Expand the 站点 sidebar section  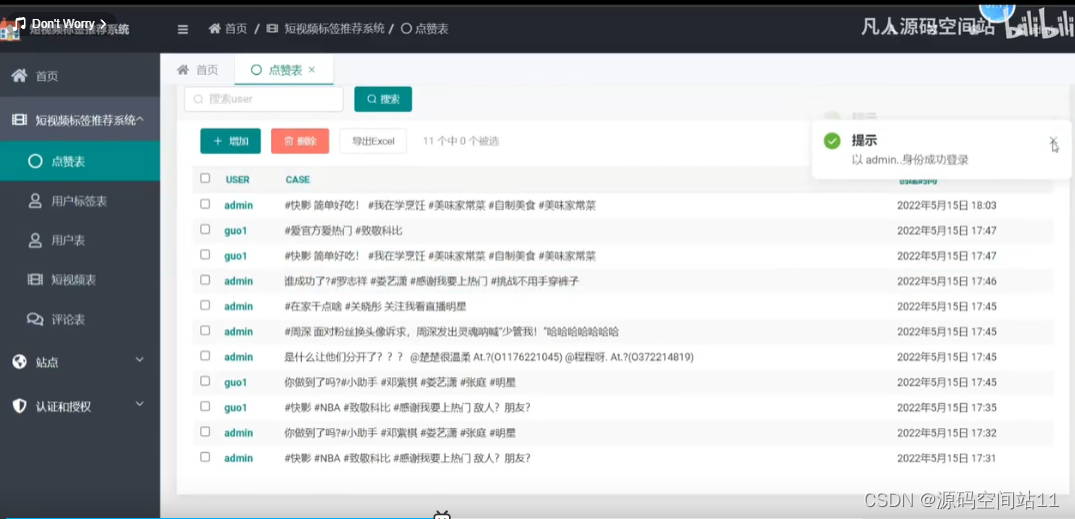(x=80, y=361)
